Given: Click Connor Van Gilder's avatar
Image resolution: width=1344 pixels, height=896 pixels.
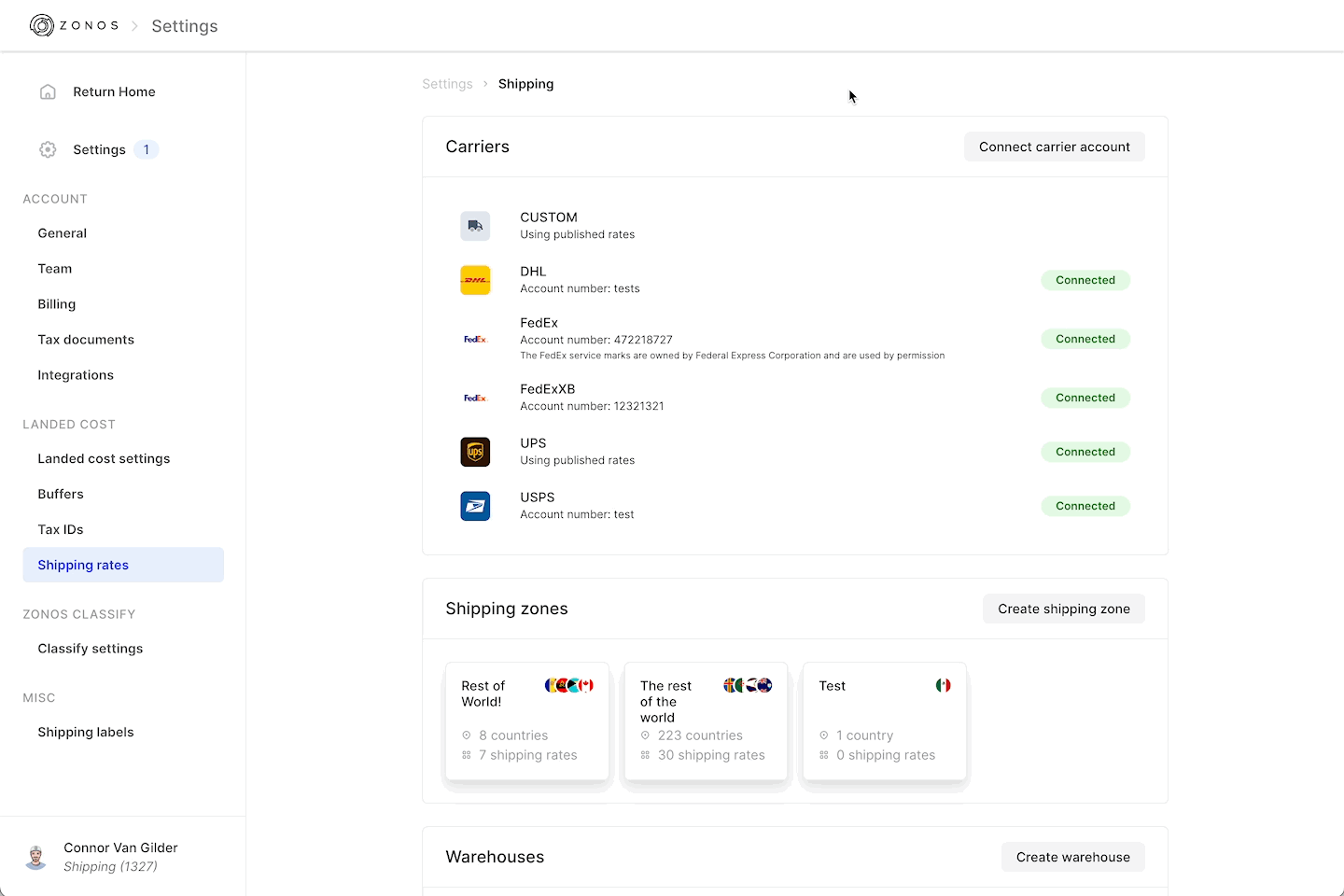Looking at the screenshot, I should [36, 857].
